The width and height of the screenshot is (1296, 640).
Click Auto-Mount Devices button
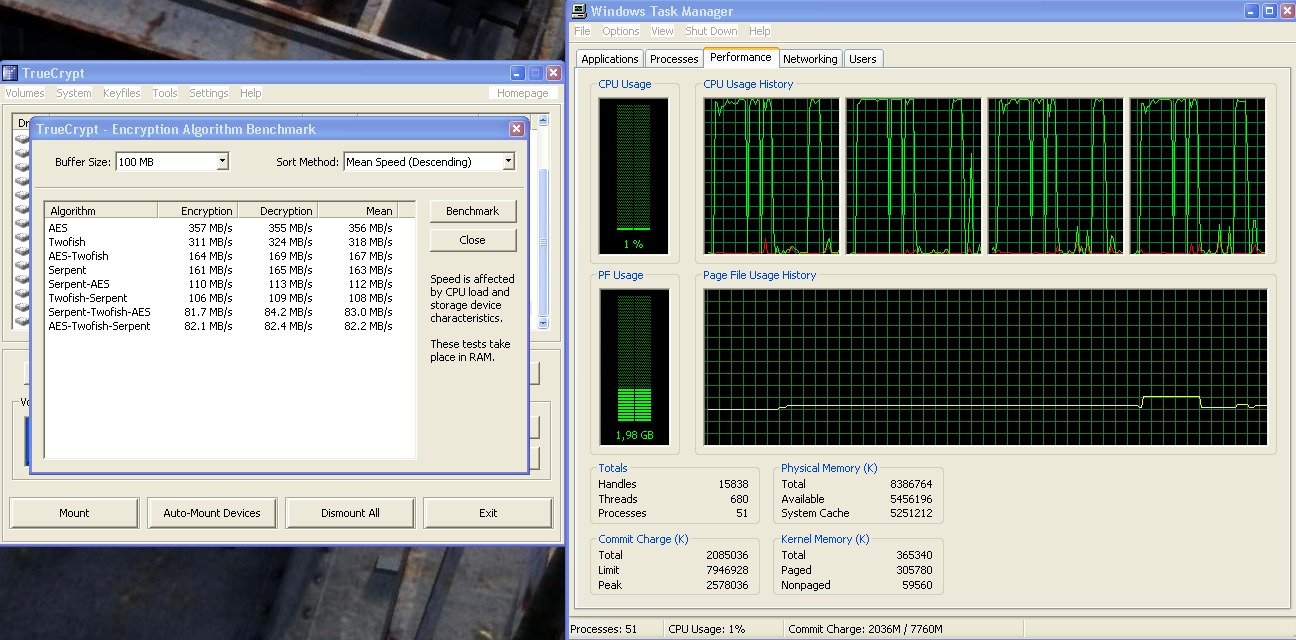(x=212, y=513)
